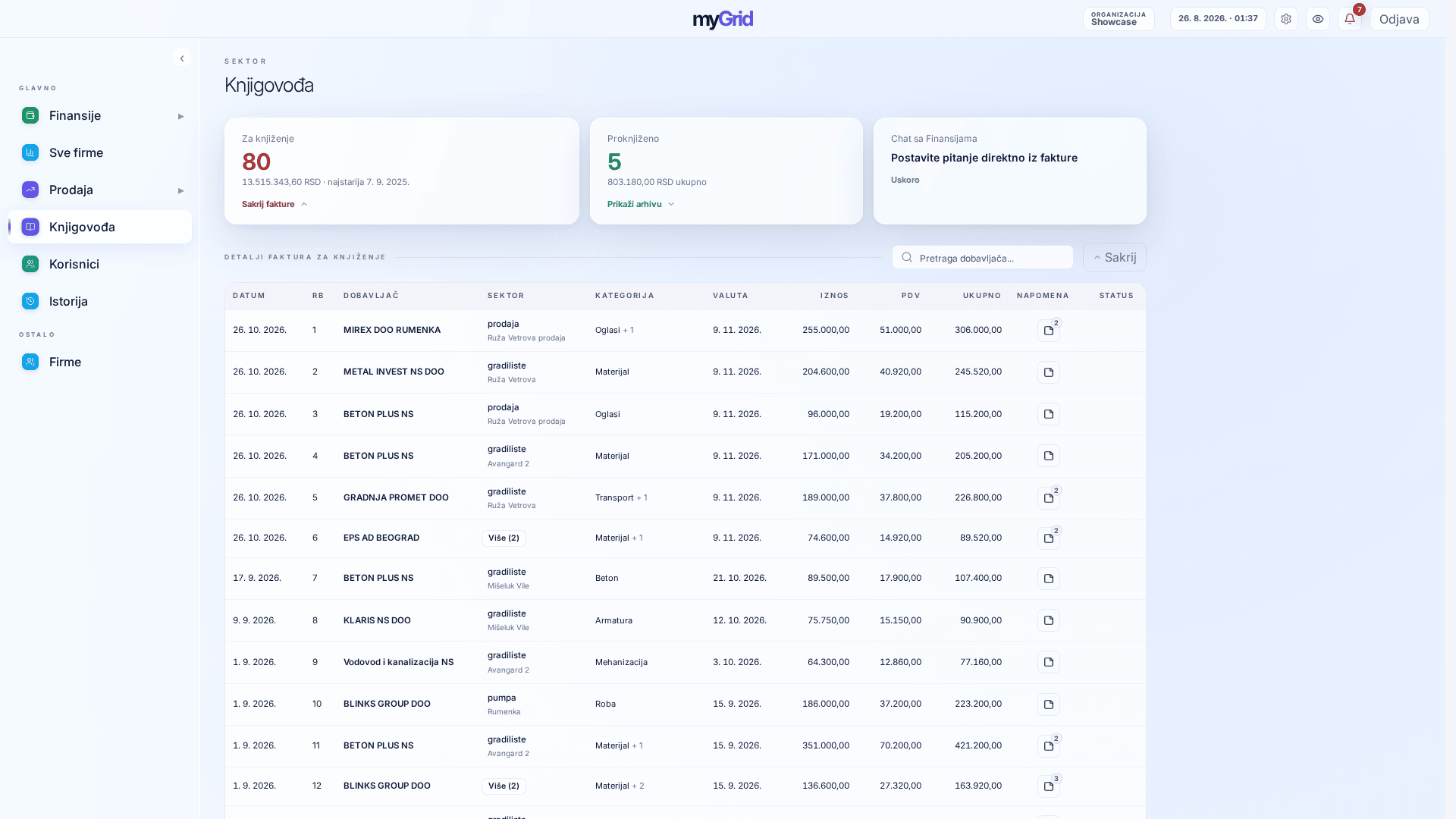Expand Više (2) sectors for EPS AD BEOGRAD
The width and height of the screenshot is (1456, 819).
(504, 538)
